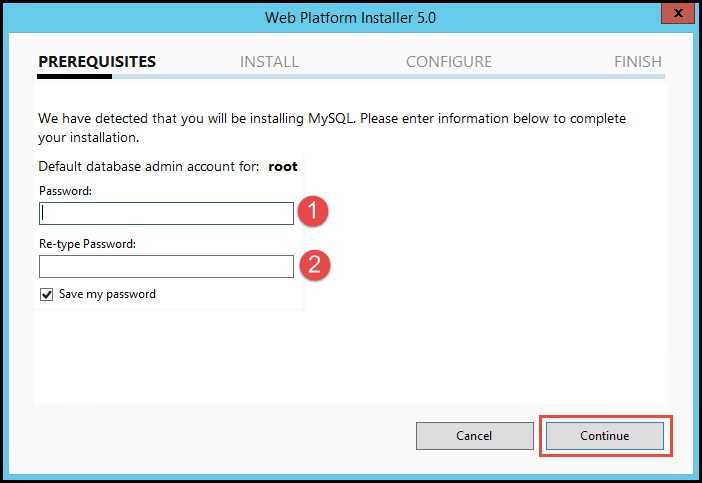The height and width of the screenshot is (483, 702).
Task: Select the PREREQUISITES step heading
Action: click(x=97, y=62)
